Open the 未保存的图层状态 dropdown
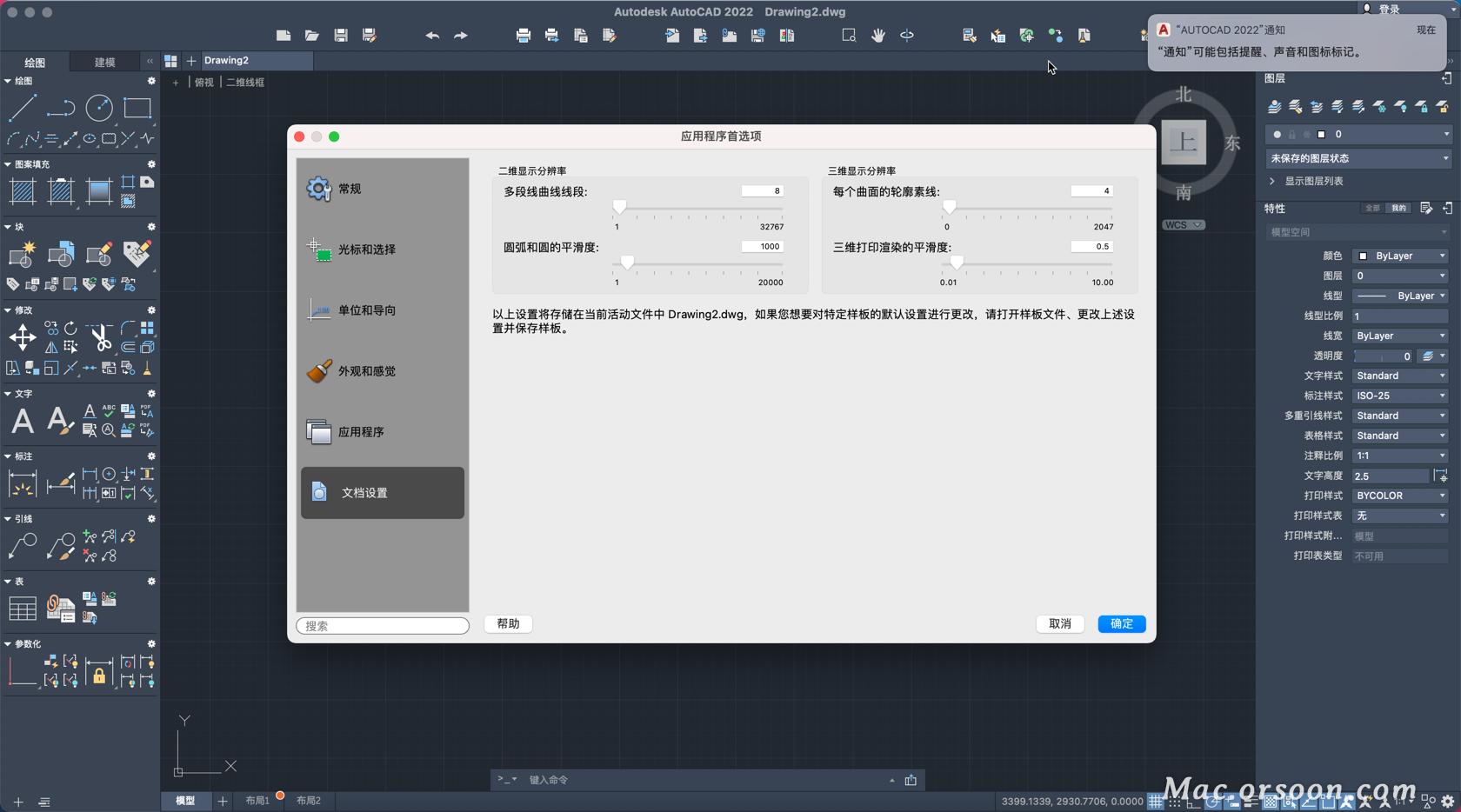1461x812 pixels. (x=1357, y=158)
